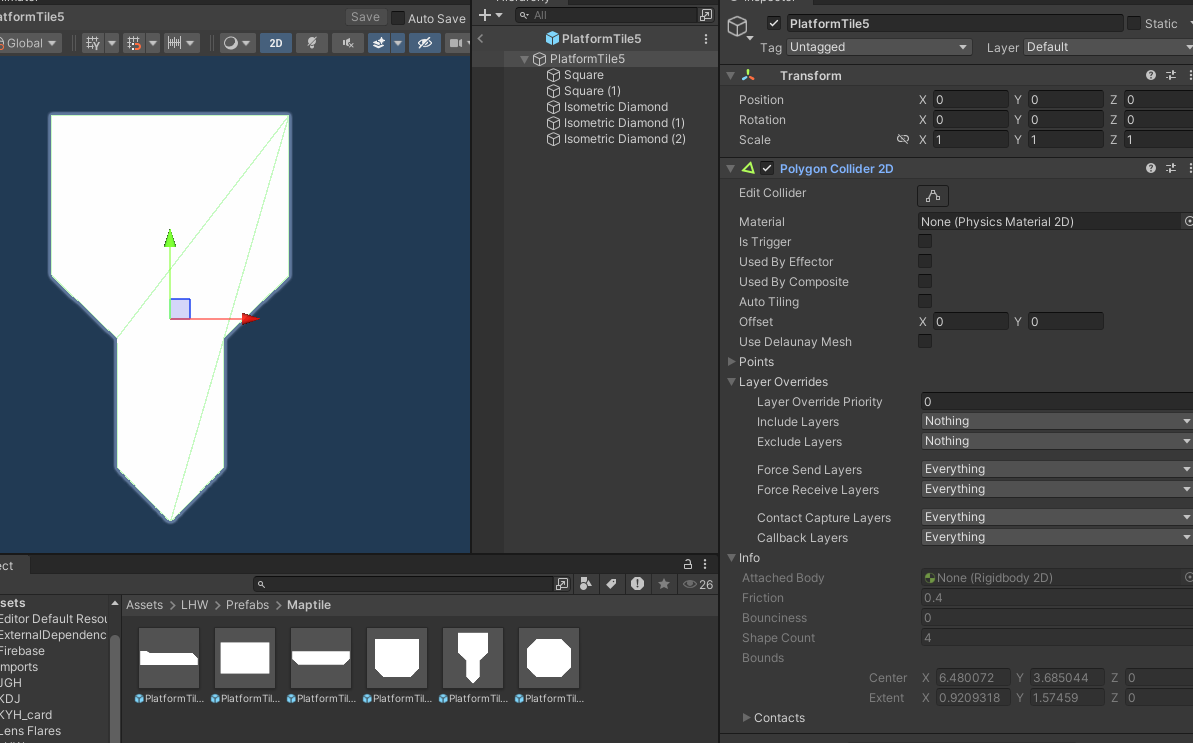
Task: Click the Scale constrain proportions link icon
Action: 903,140
